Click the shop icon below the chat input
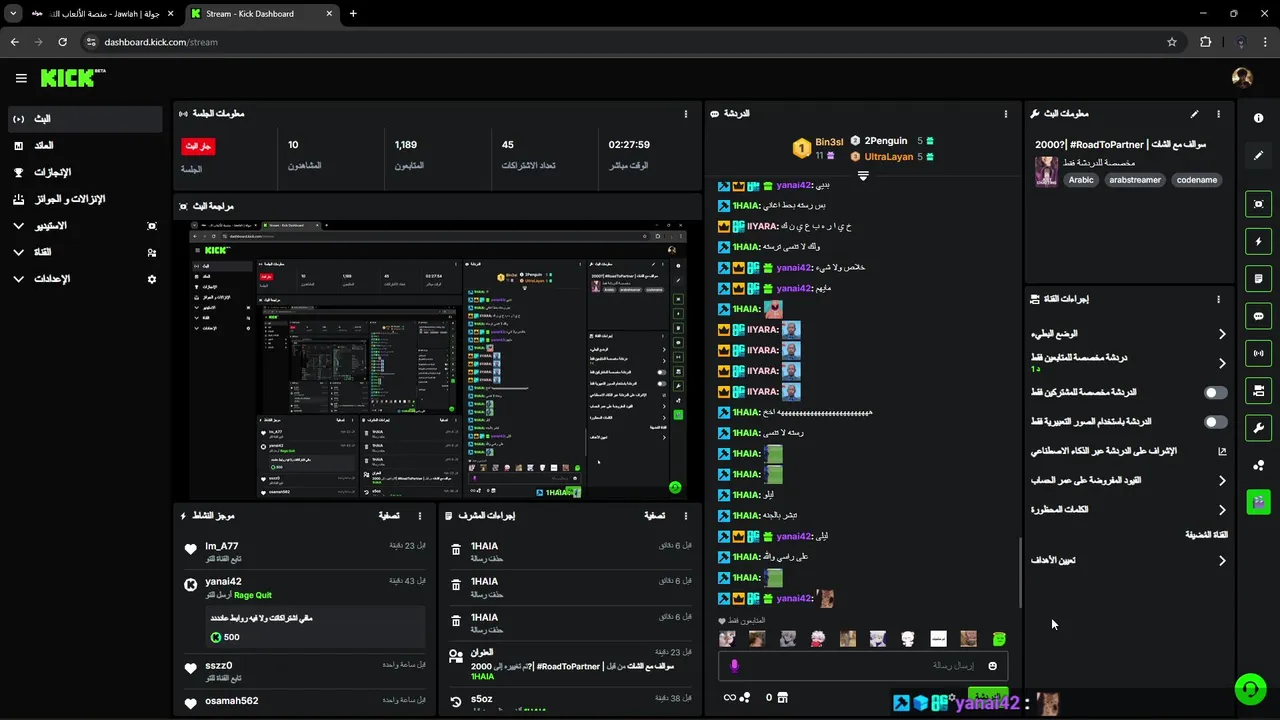Viewport: 1280px width, 720px height. (x=783, y=697)
